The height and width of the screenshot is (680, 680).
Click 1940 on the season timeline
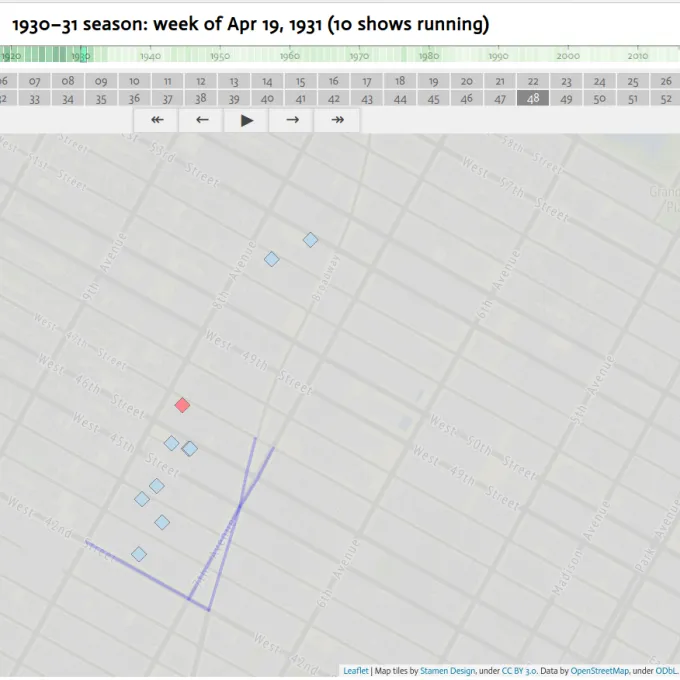(150, 56)
